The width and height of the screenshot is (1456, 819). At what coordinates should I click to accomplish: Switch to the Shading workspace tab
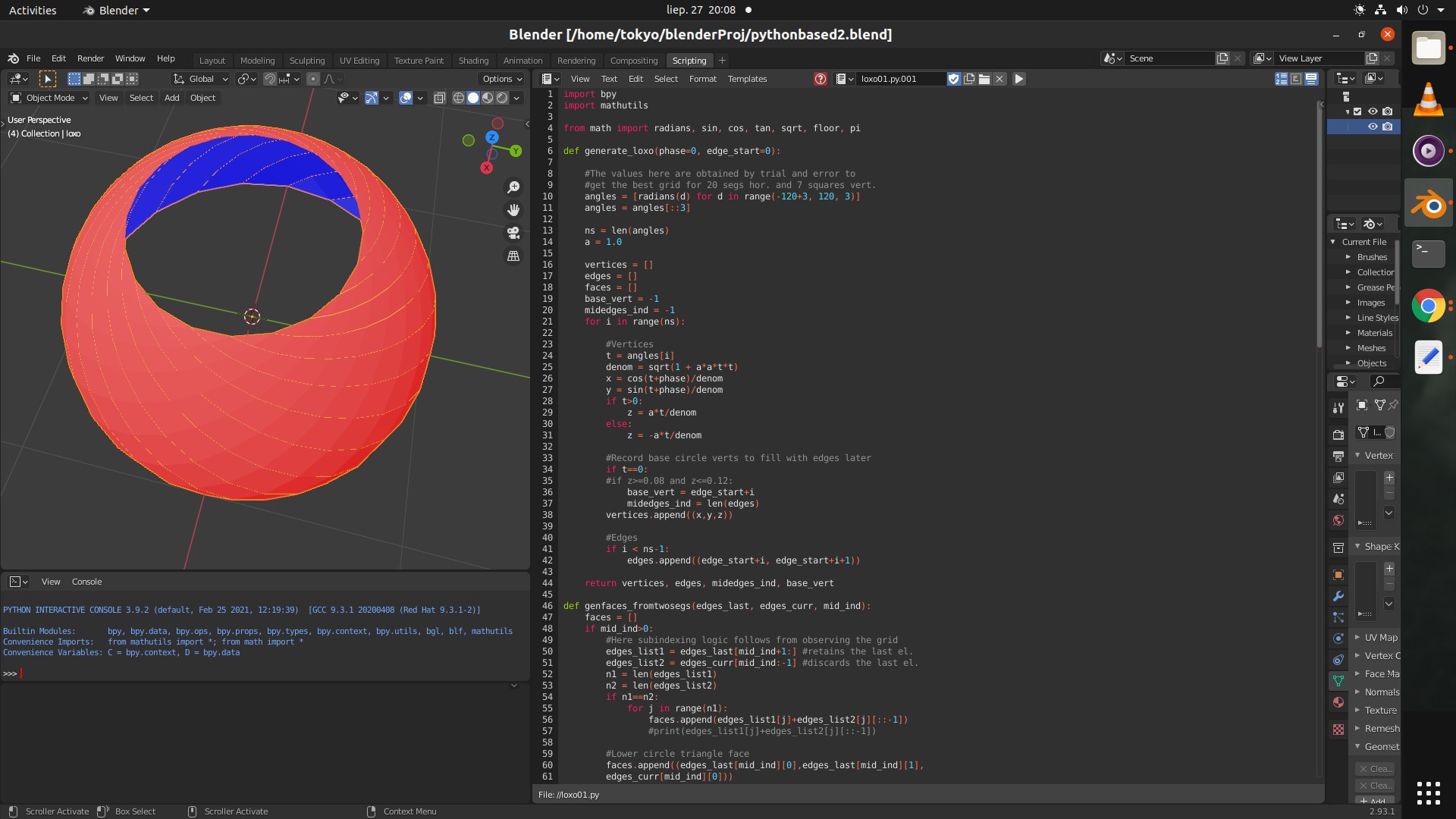(473, 61)
